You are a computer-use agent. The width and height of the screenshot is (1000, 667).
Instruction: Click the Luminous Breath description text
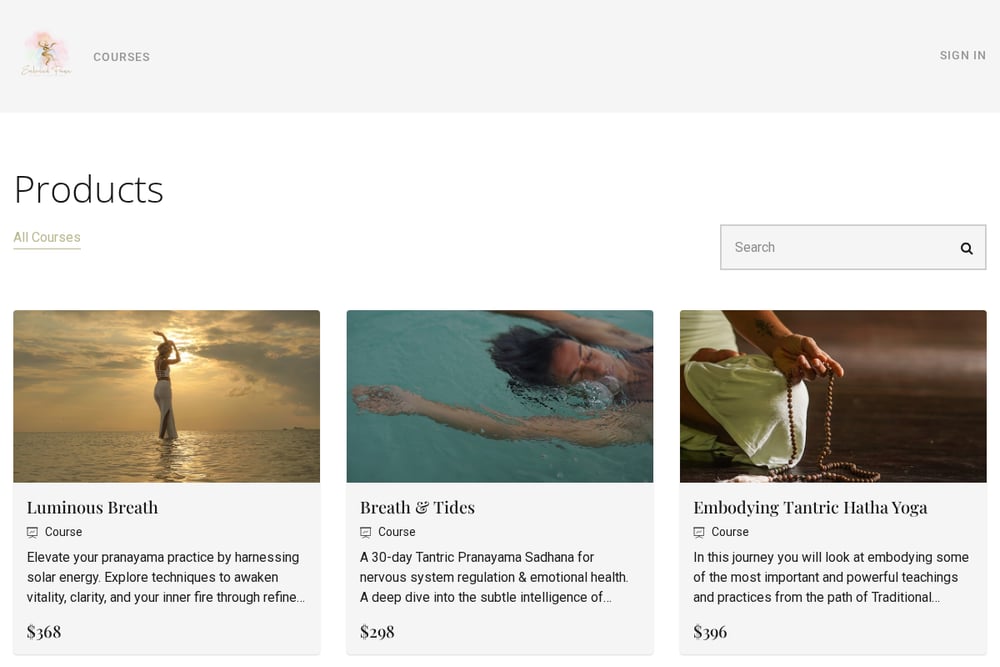click(166, 577)
